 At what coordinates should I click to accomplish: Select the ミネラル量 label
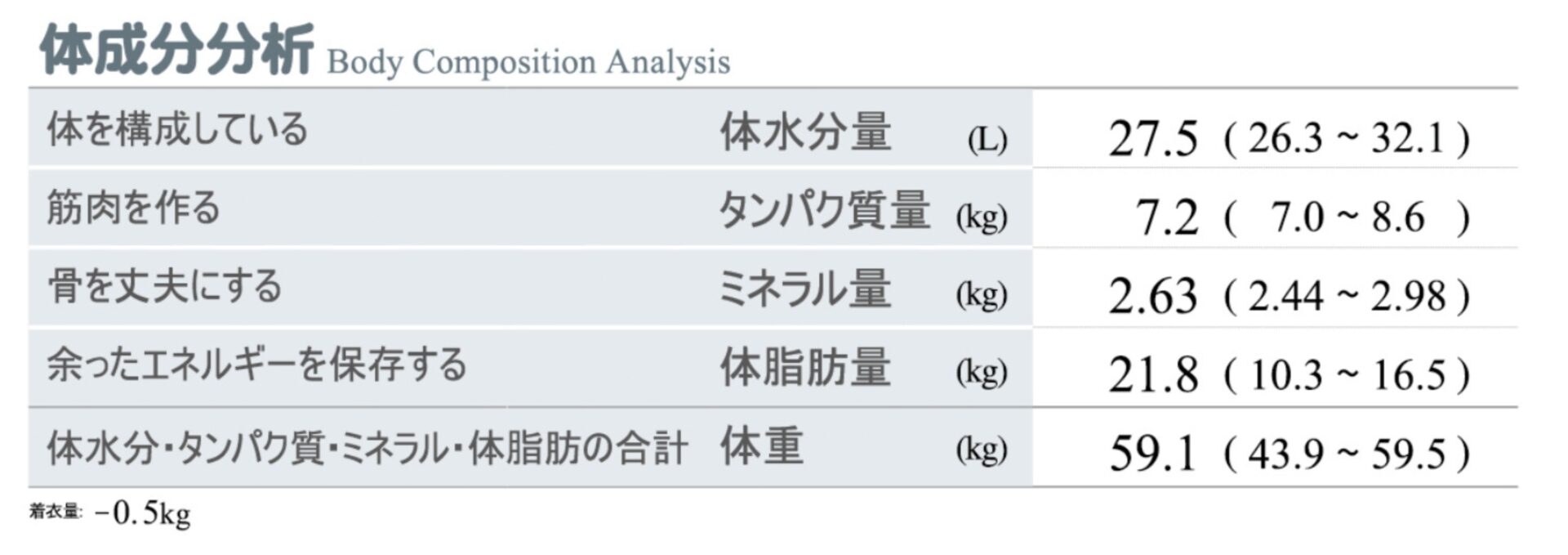pyautogui.click(x=804, y=289)
